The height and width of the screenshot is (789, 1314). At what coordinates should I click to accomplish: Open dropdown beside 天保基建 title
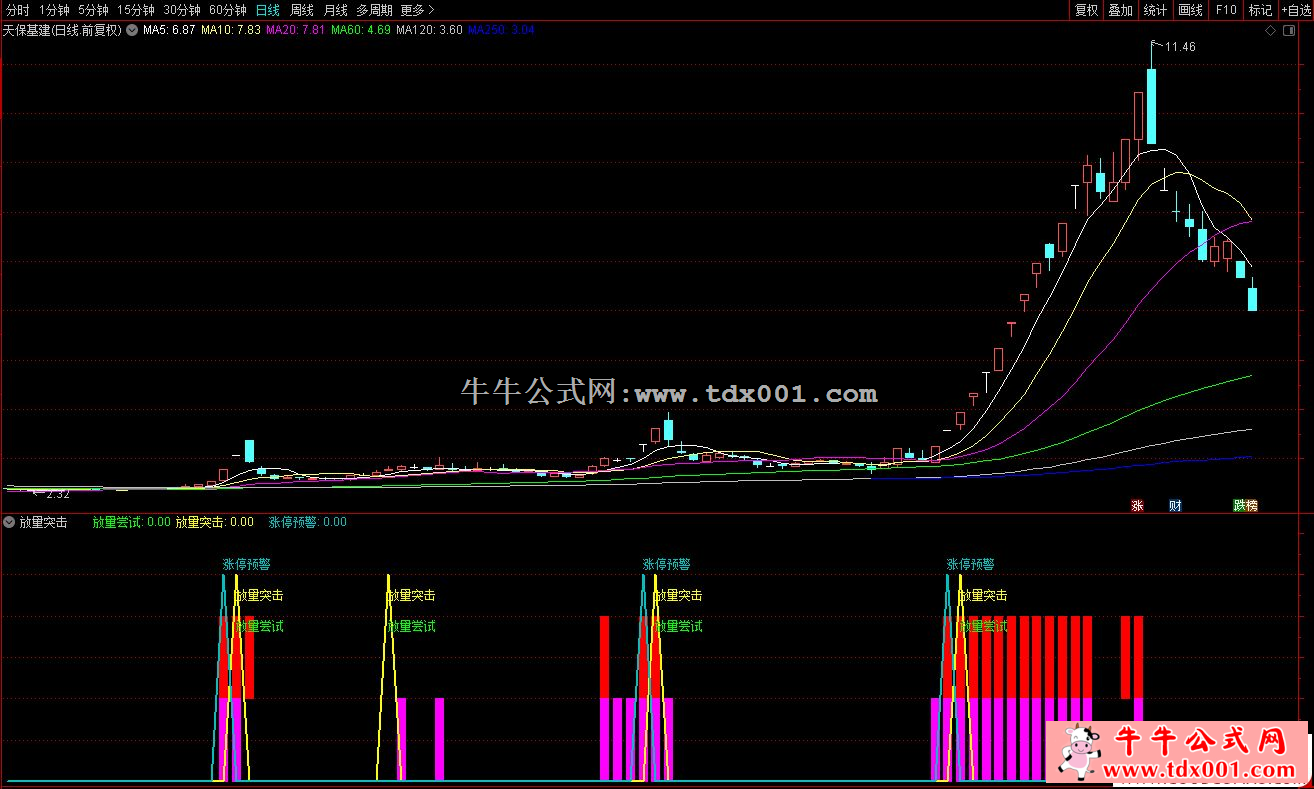[132, 30]
